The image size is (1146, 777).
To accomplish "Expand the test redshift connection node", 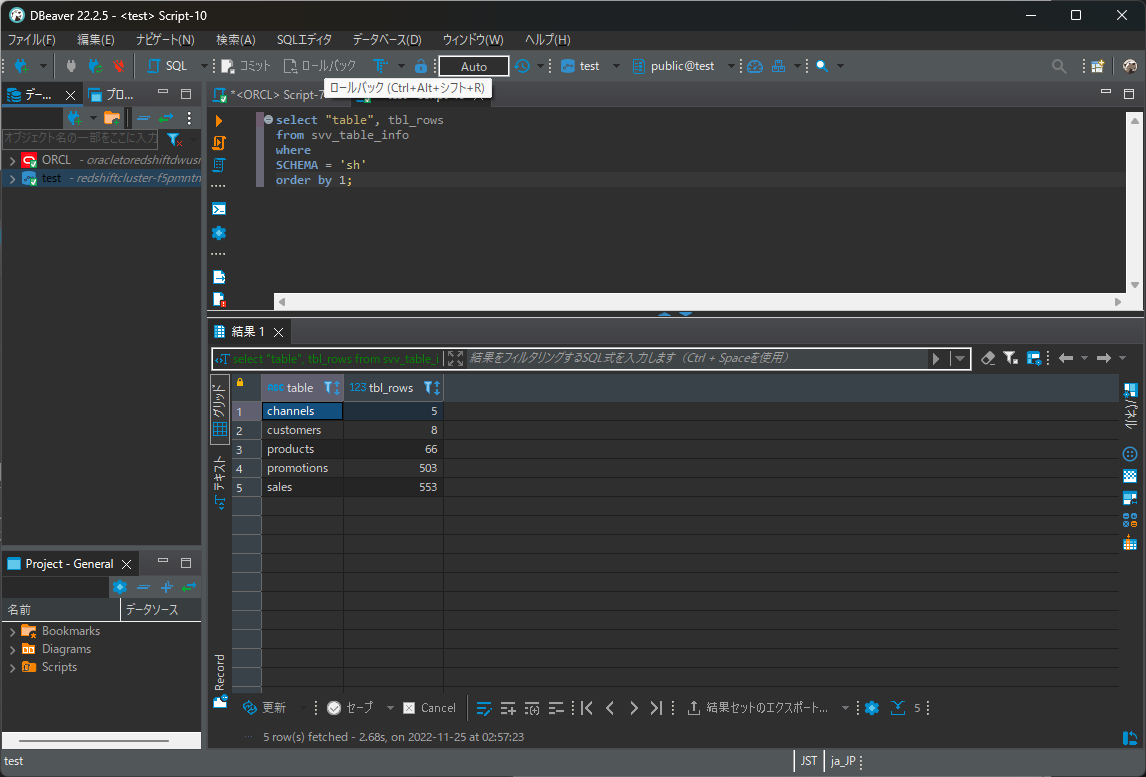I will (x=12, y=178).
